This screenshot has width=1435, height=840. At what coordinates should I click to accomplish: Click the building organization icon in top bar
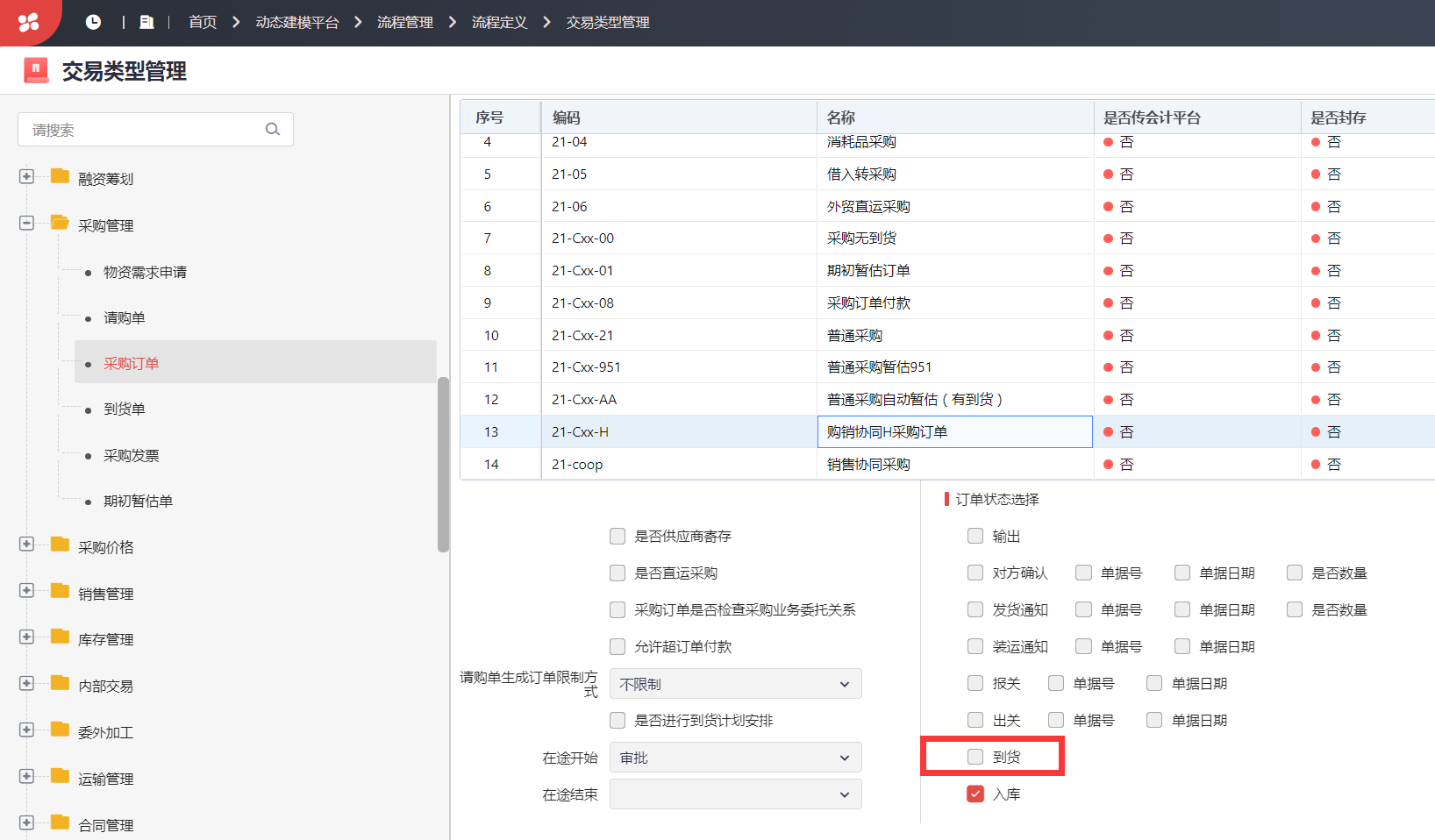(146, 22)
